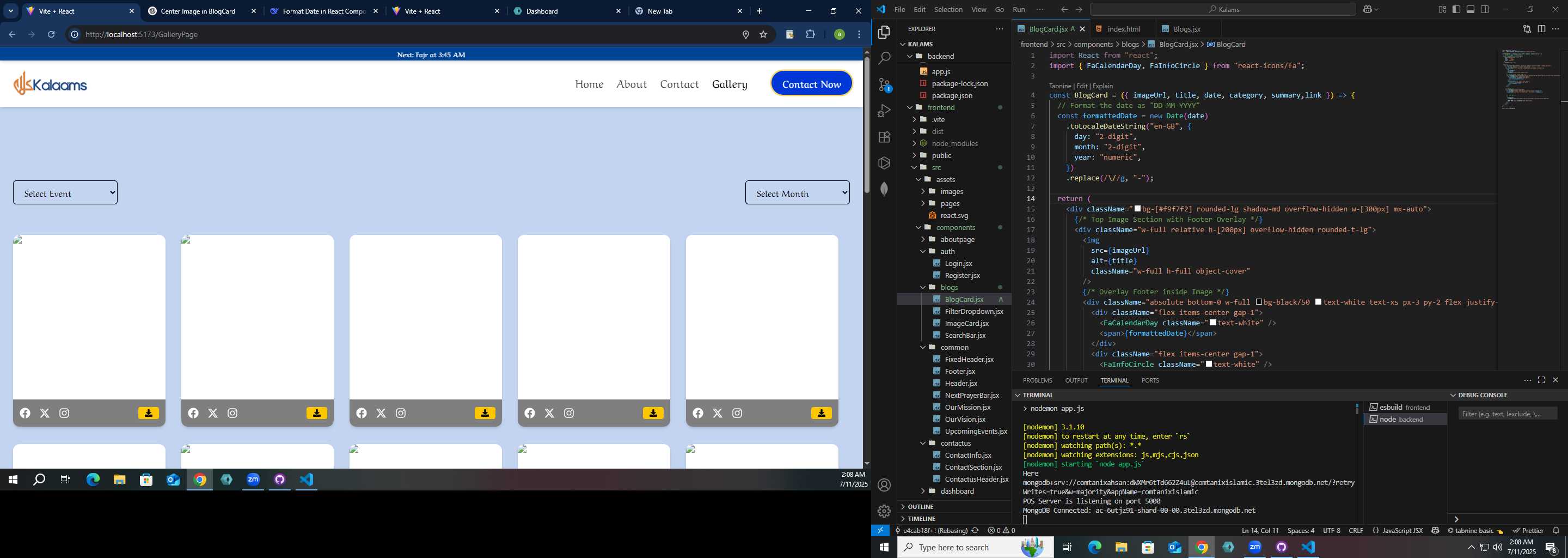The image size is (1568, 558).
Task: Open the Select Month dropdown
Action: 798,193
